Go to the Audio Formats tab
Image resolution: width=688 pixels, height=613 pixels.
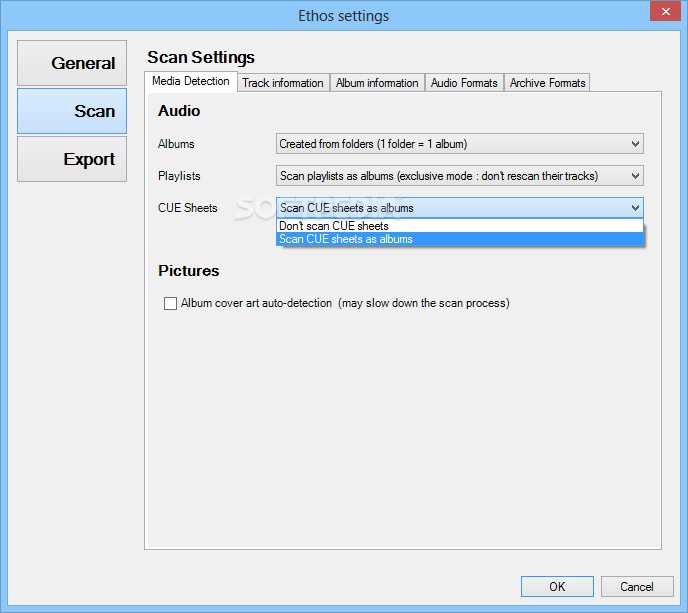[x=464, y=83]
